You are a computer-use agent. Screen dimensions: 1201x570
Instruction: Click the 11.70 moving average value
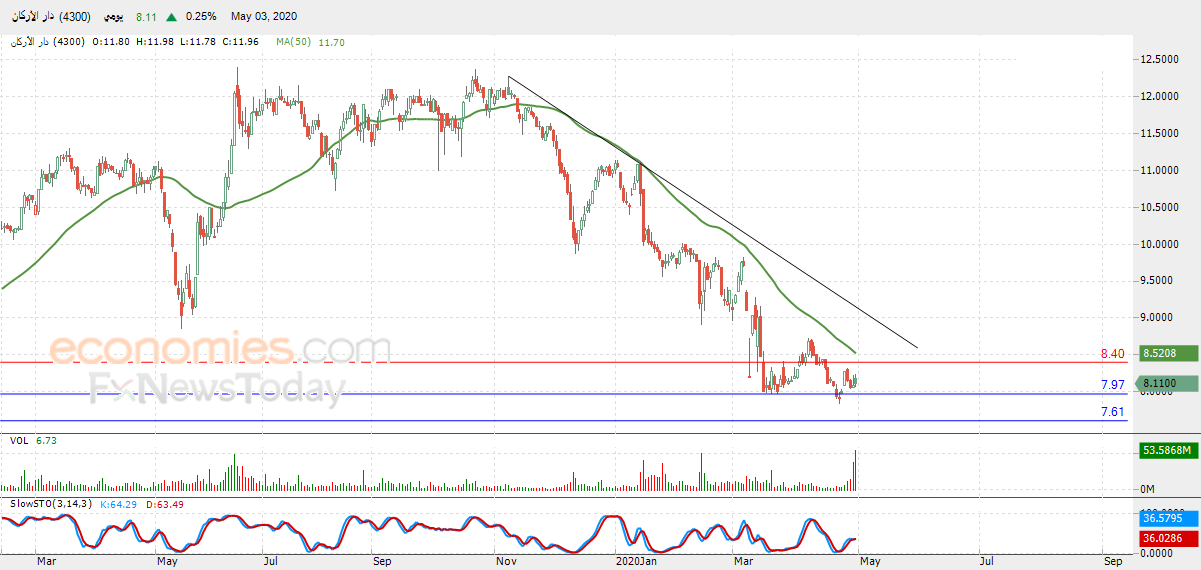[330, 42]
